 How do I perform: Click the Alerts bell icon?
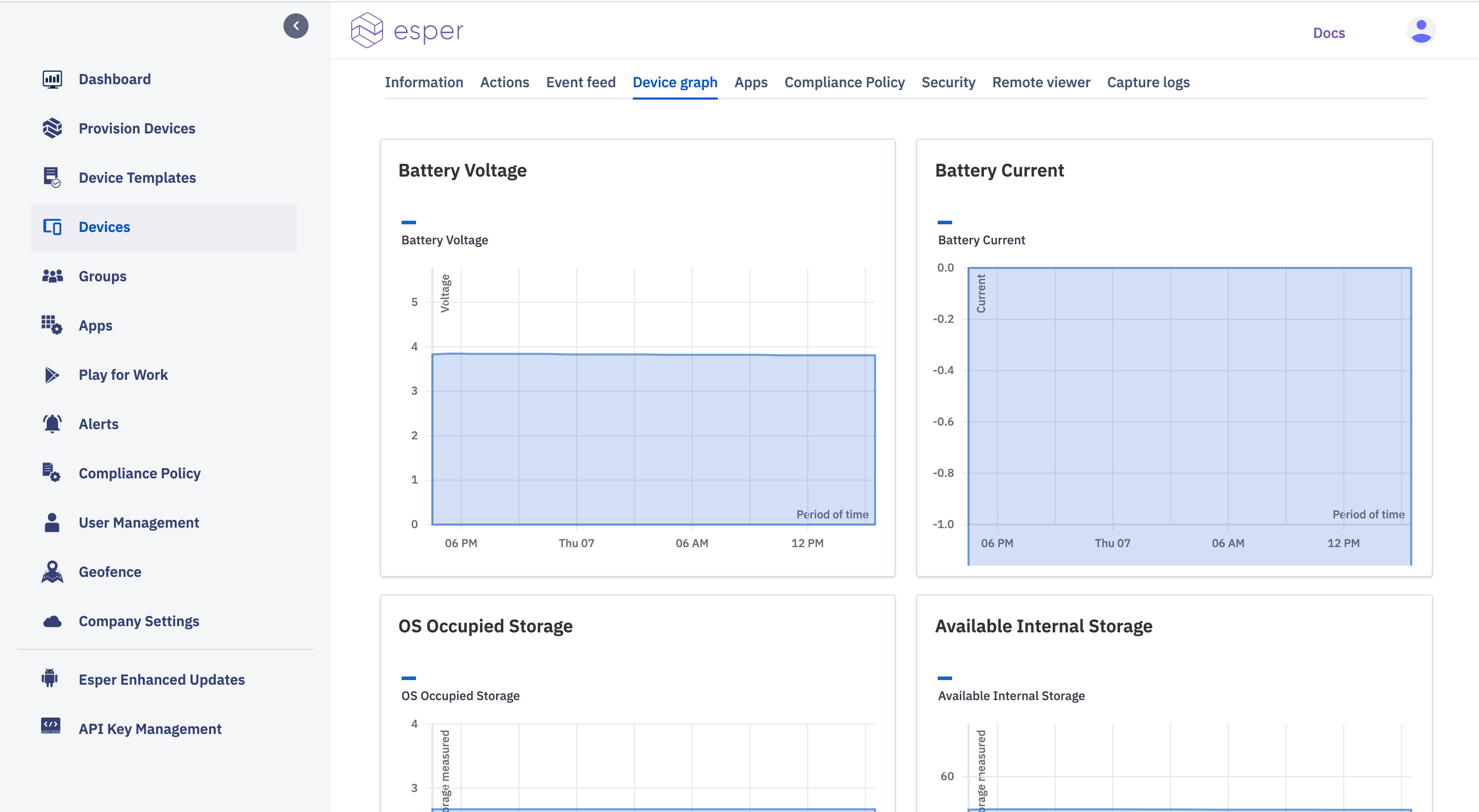52,424
